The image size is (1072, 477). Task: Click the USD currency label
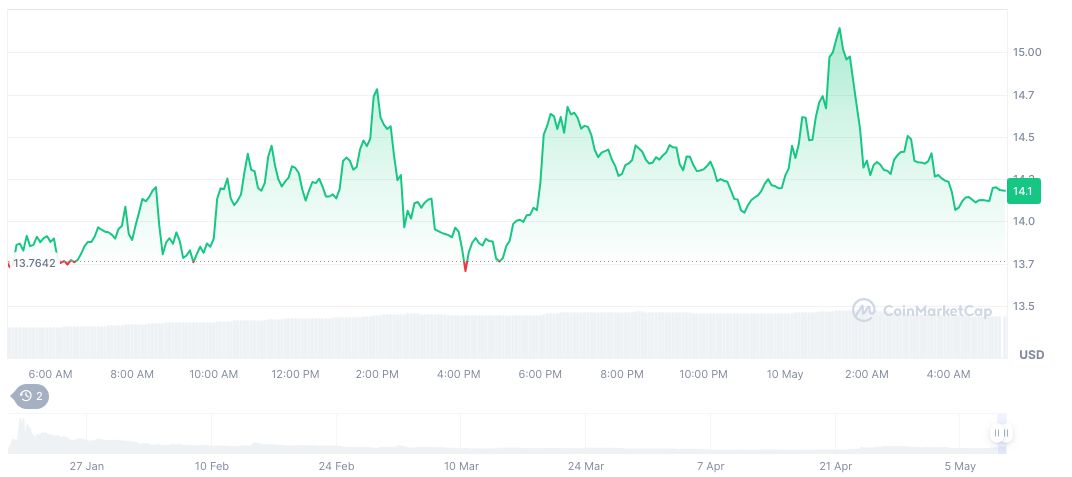(1031, 355)
